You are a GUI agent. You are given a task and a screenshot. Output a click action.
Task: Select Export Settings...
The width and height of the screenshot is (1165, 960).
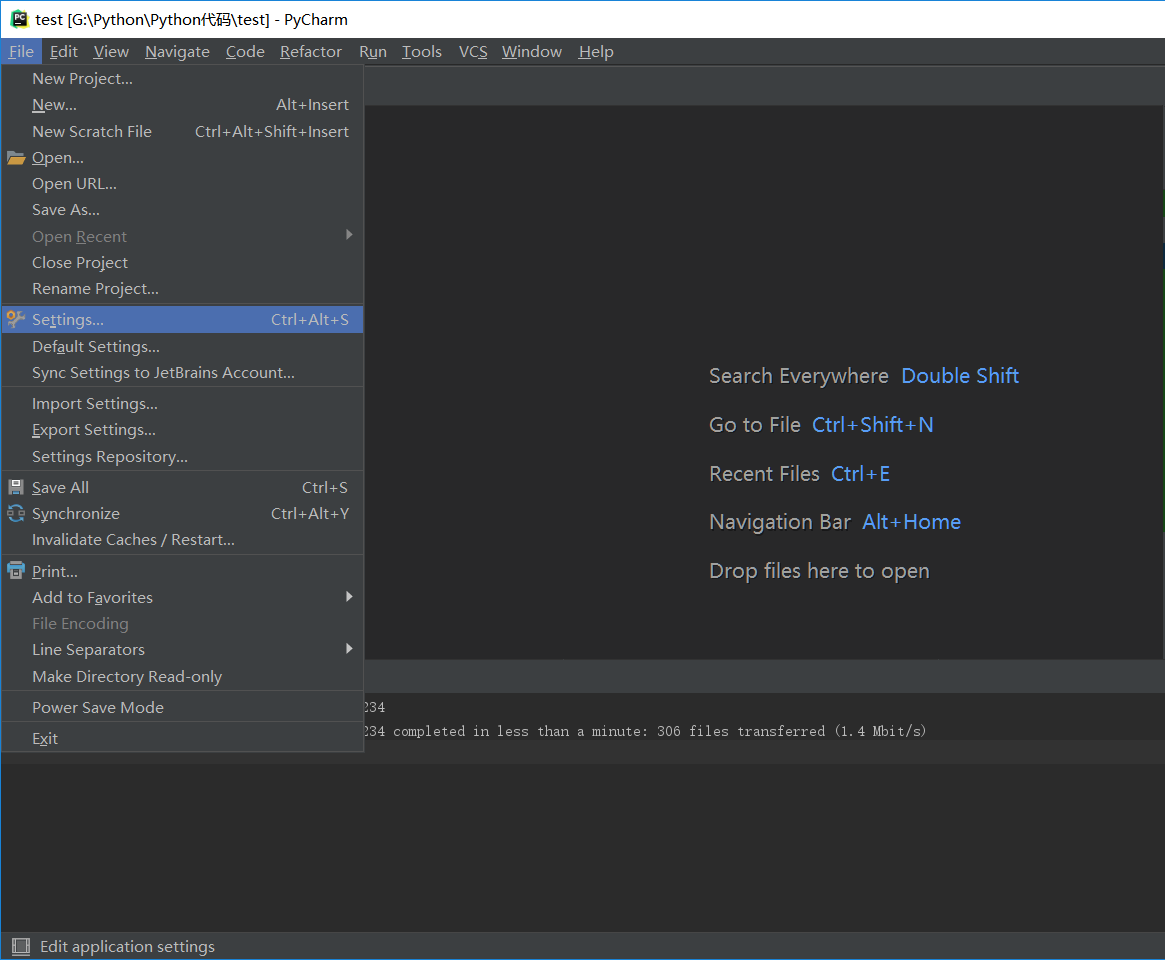click(x=183, y=429)
